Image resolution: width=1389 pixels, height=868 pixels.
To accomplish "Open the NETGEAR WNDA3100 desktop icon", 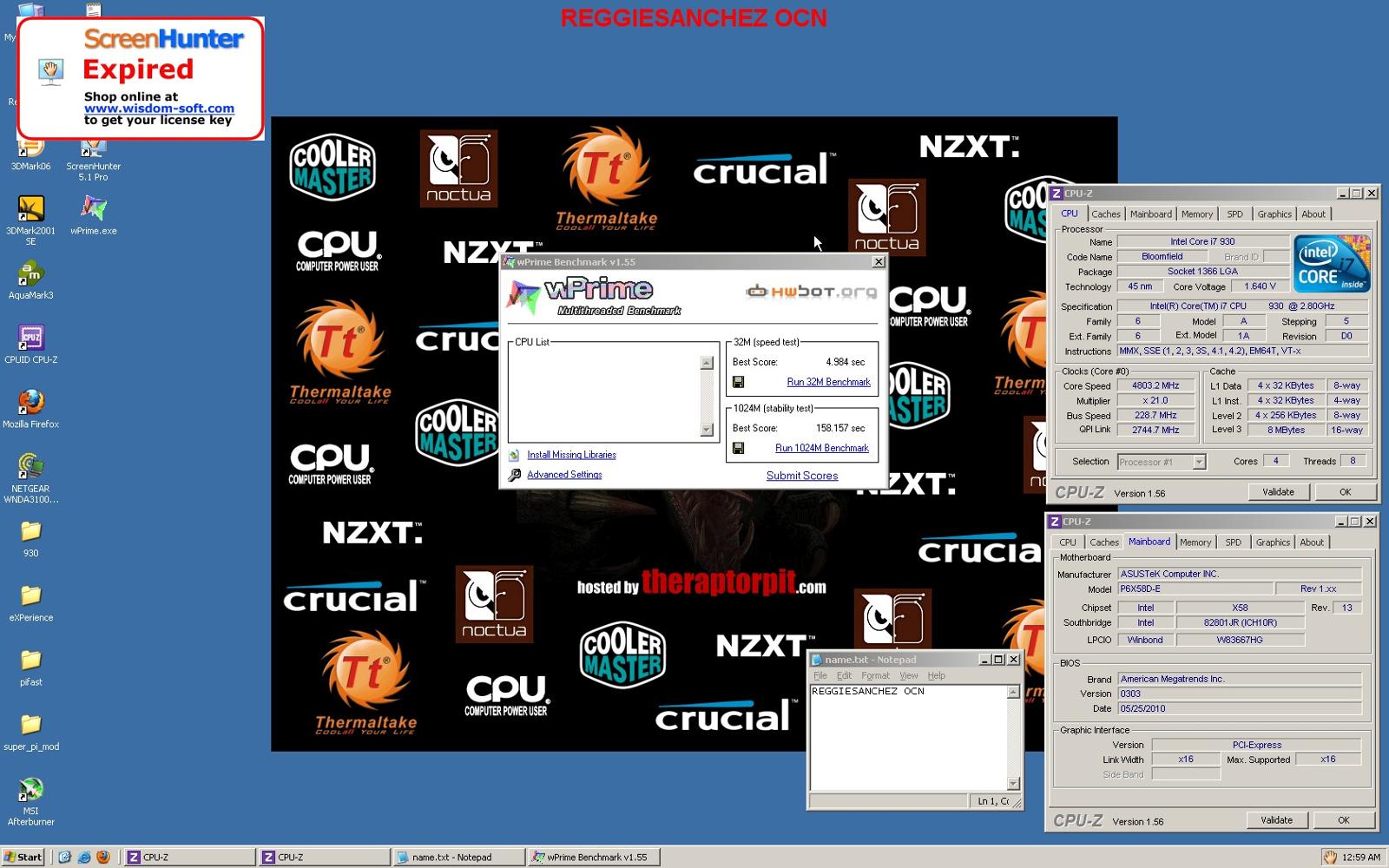I will point(30,477).
